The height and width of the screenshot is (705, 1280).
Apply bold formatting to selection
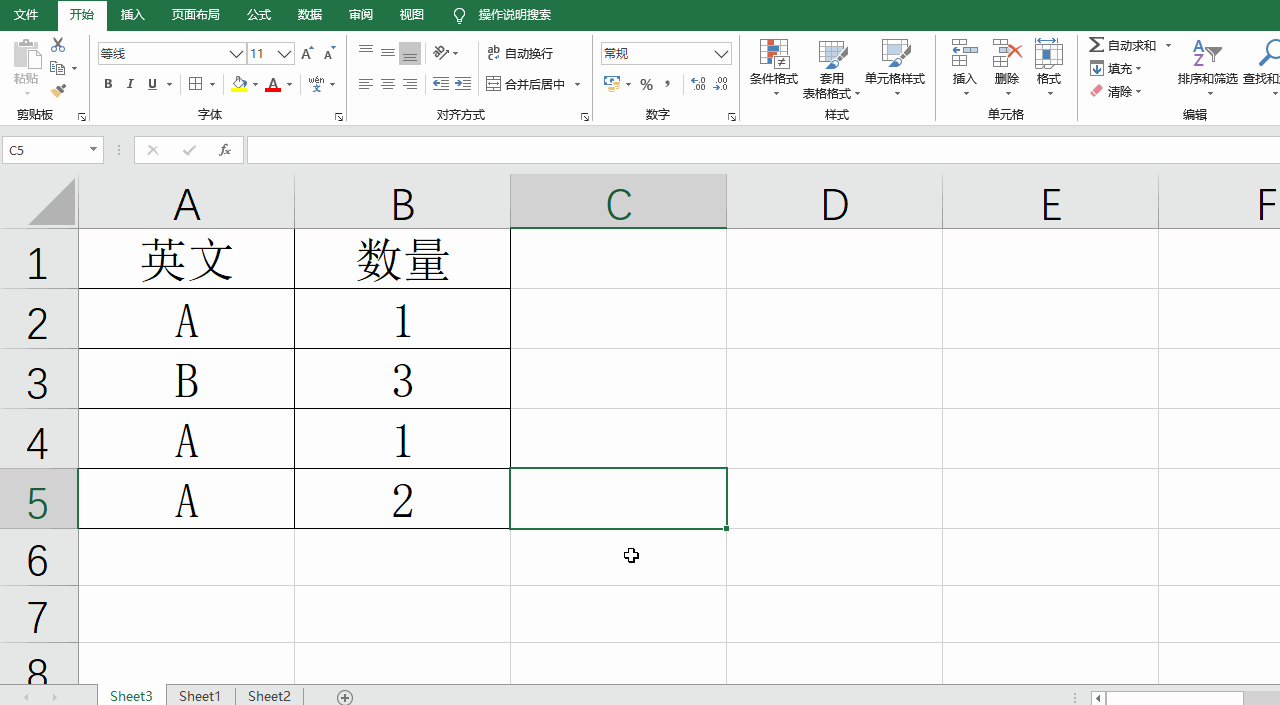108,84
